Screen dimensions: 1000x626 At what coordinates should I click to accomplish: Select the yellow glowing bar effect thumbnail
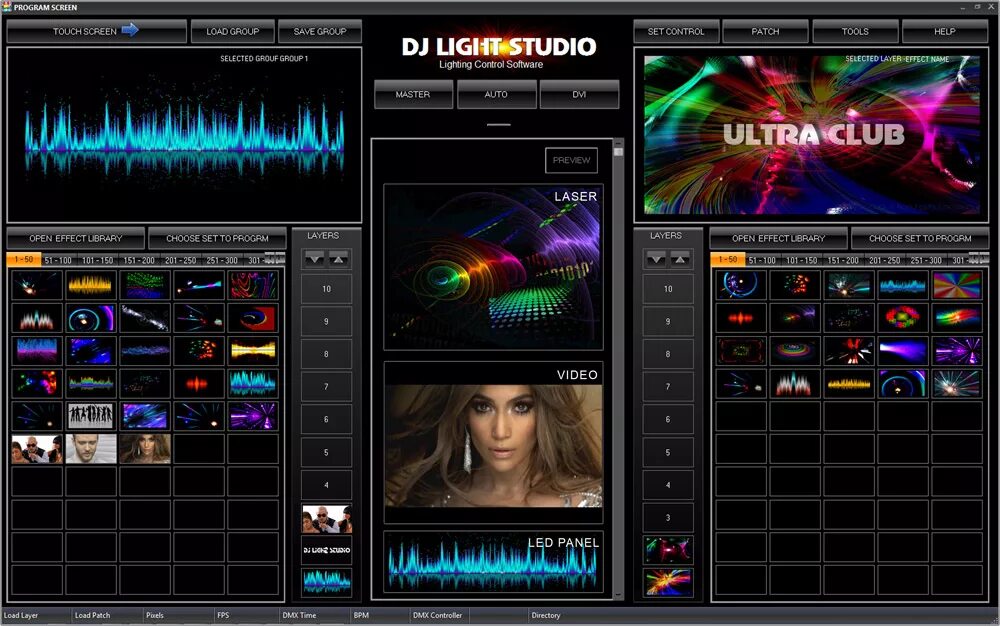[253, 350]
